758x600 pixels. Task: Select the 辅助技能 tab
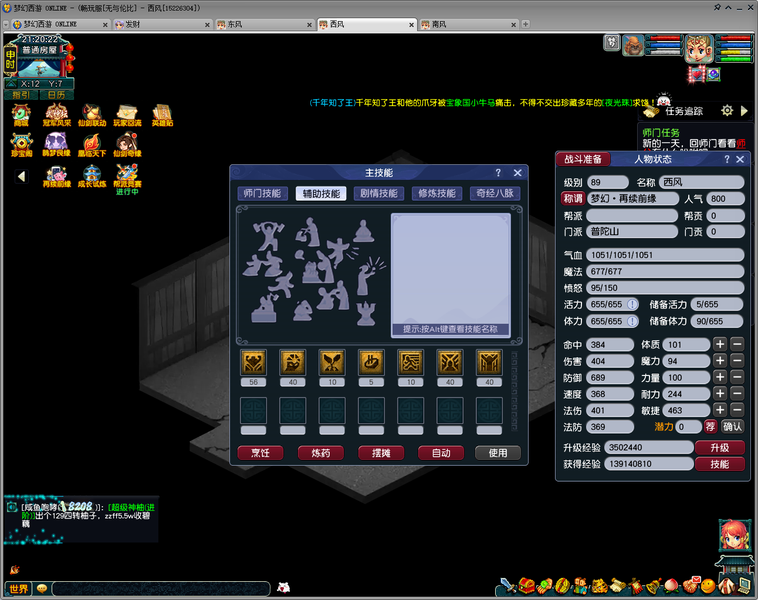pos(321,193)
